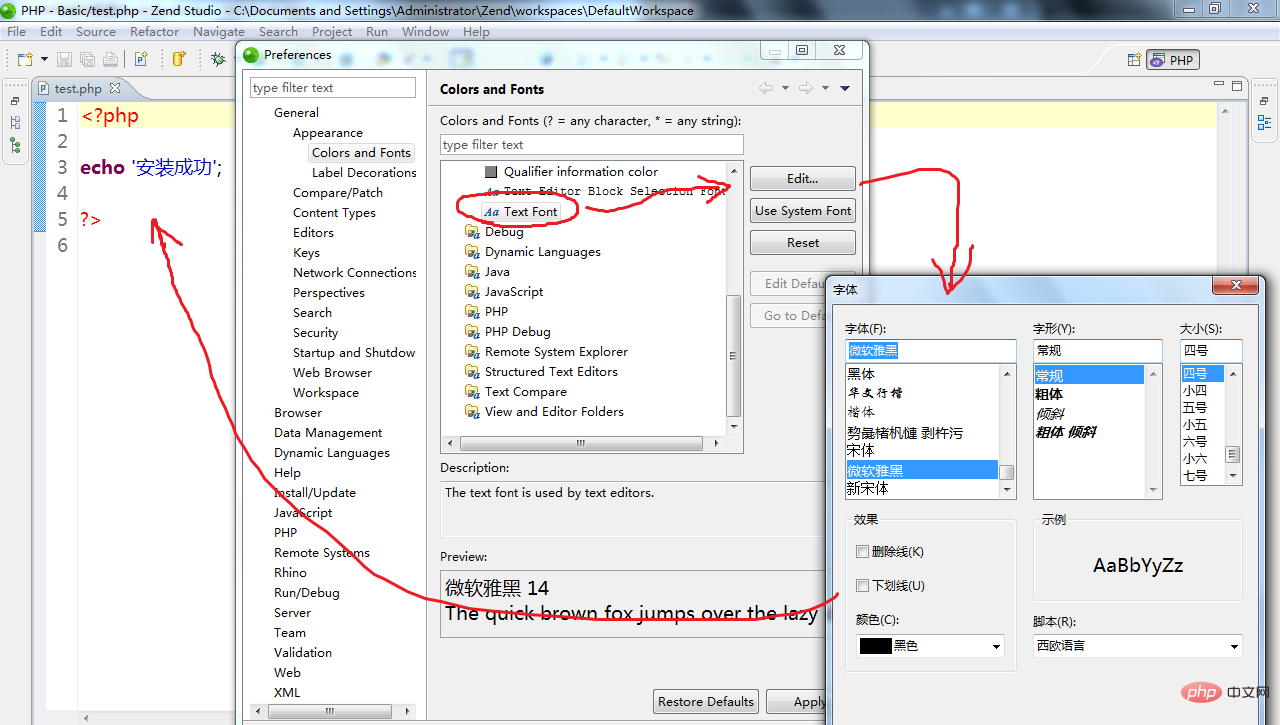
Task: Click the Edit... button
Action: point(803,179)
